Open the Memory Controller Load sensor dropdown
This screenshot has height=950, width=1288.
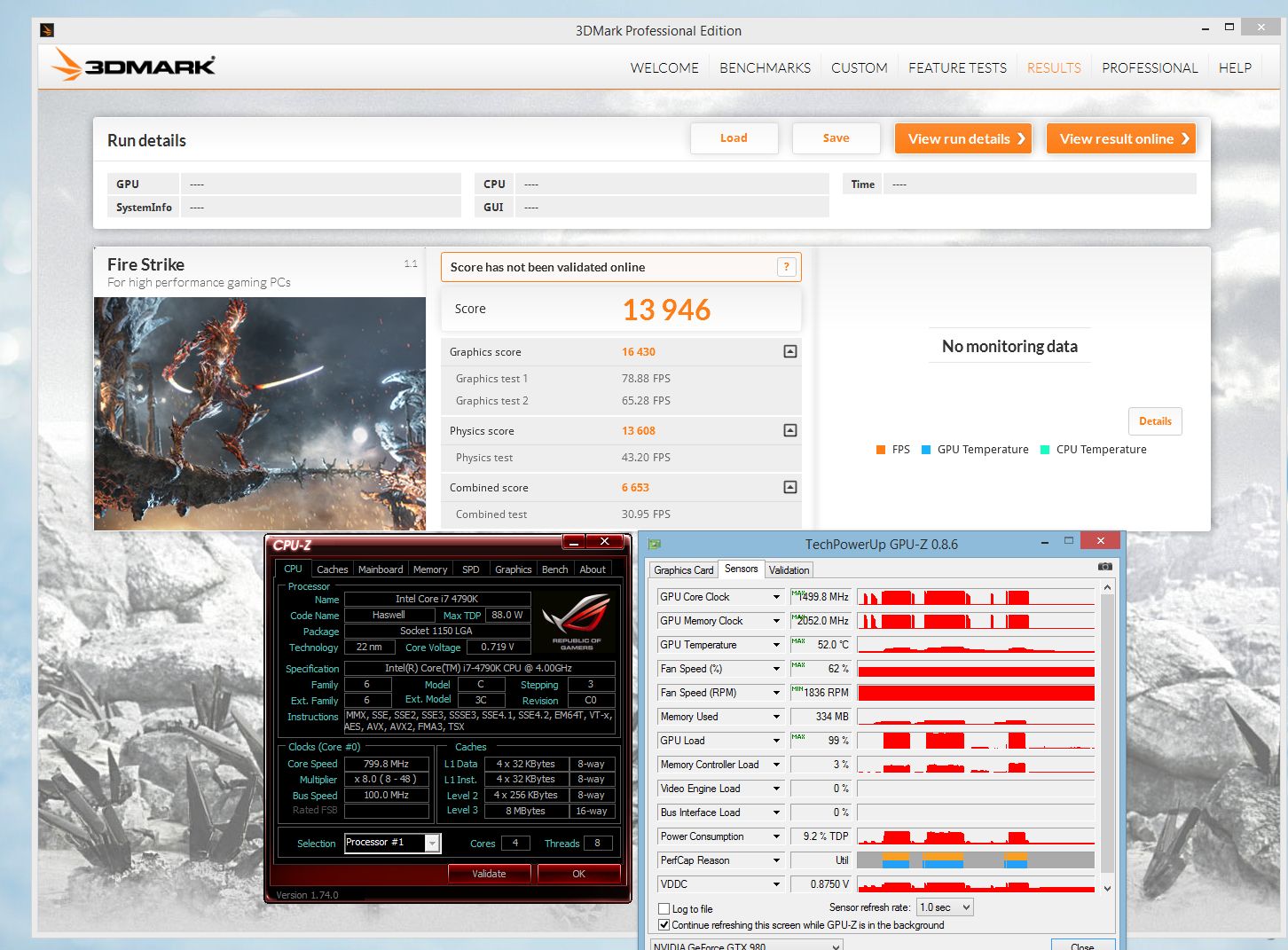776,765
